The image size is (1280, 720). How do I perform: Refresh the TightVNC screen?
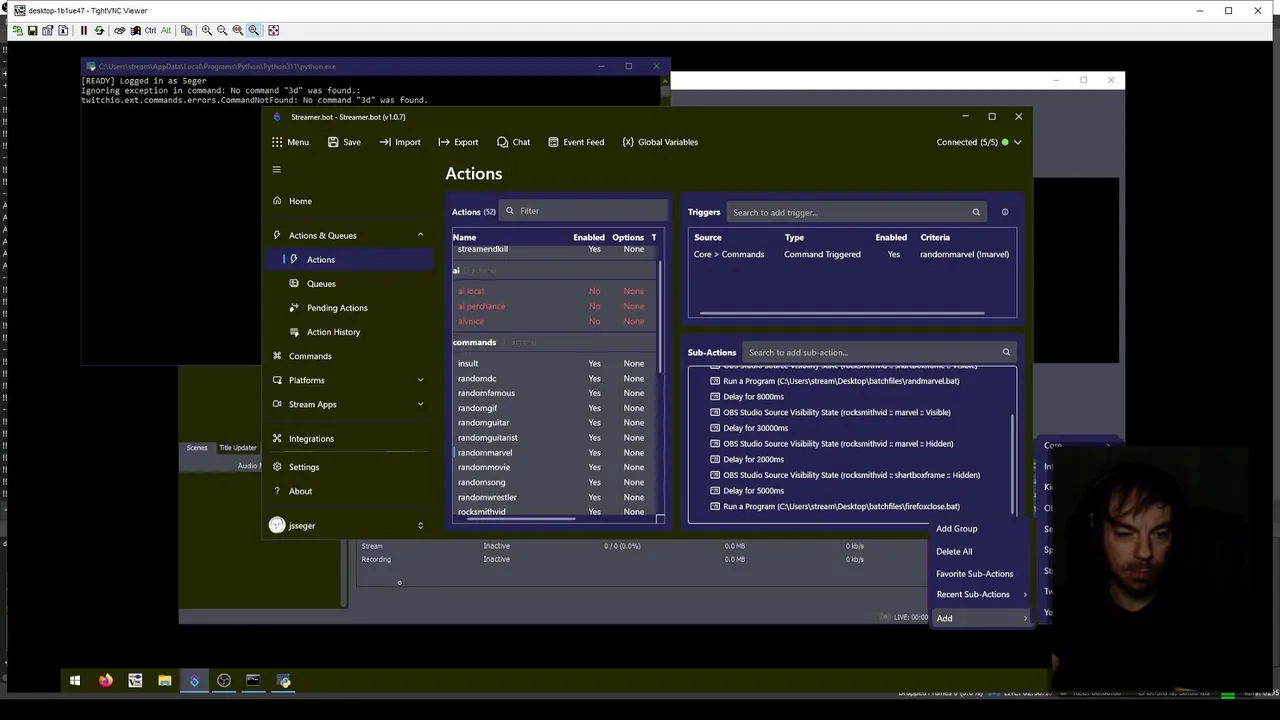coord(98,31)
